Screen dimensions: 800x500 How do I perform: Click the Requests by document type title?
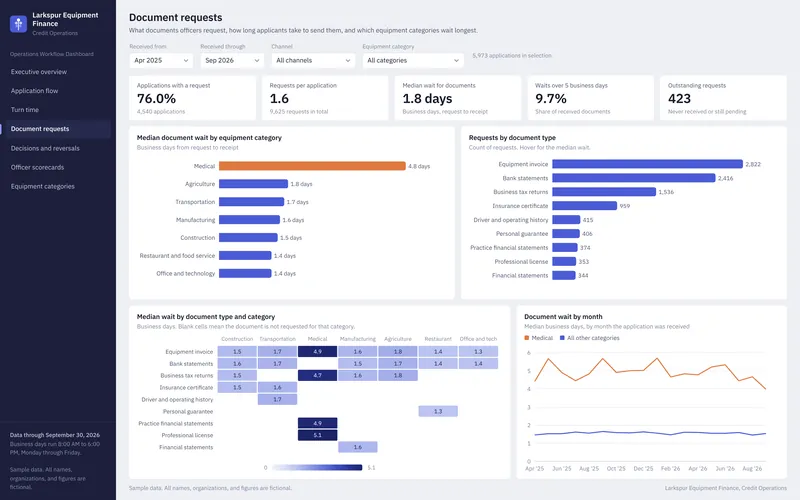[x=512, y=138]
